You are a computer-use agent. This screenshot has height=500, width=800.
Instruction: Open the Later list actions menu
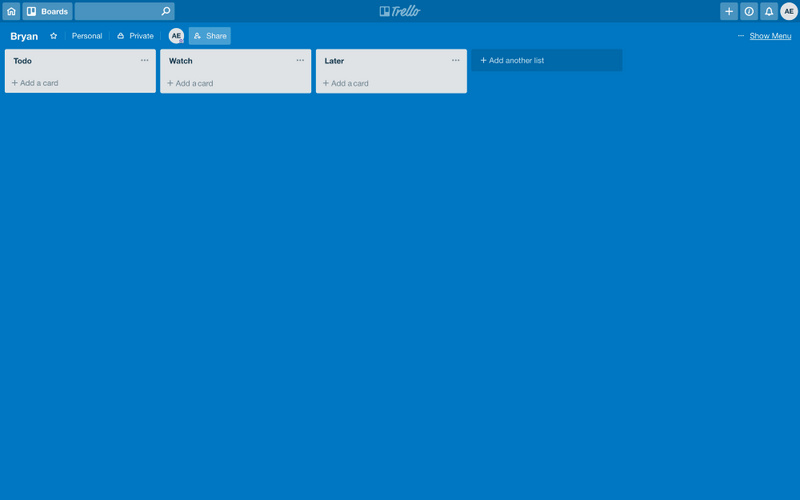click(456, 60)
